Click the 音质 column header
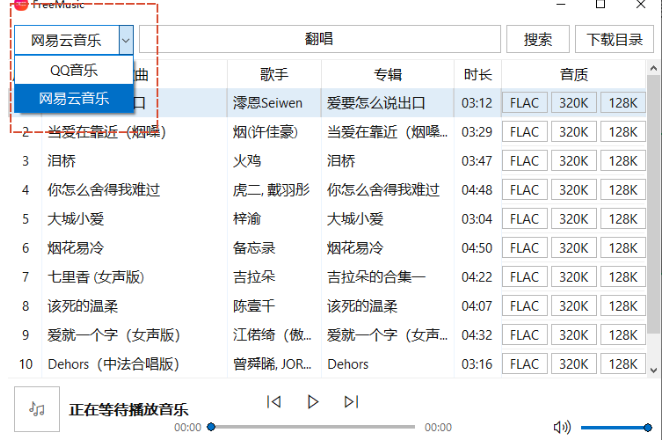The image size is (667, 443). 574,74
